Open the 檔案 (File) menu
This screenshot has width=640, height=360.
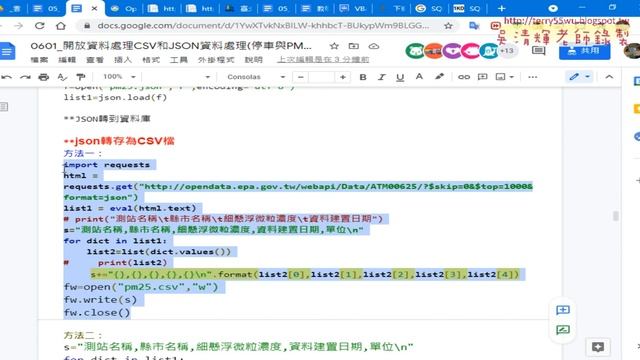(39, 60)
